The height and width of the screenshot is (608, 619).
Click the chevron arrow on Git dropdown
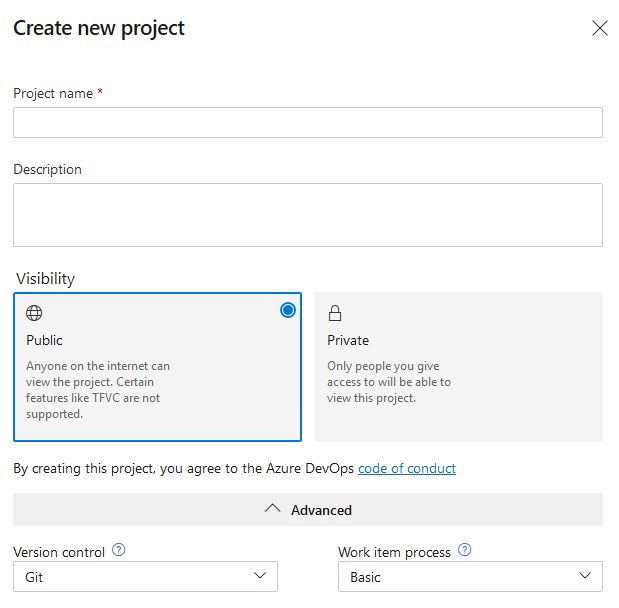click(x=260, y=576)
